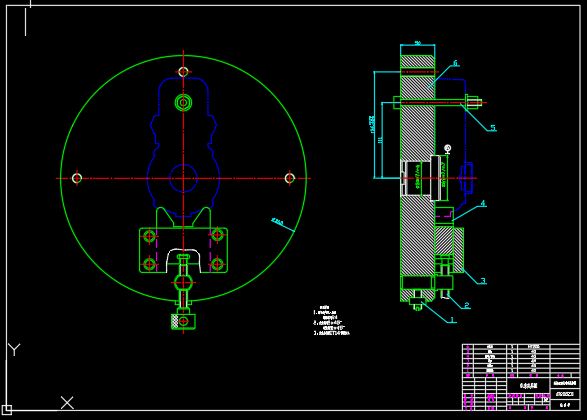
Task: Select the top width dimension of section view
Action: pyautogui.click(x=418, y=43)
